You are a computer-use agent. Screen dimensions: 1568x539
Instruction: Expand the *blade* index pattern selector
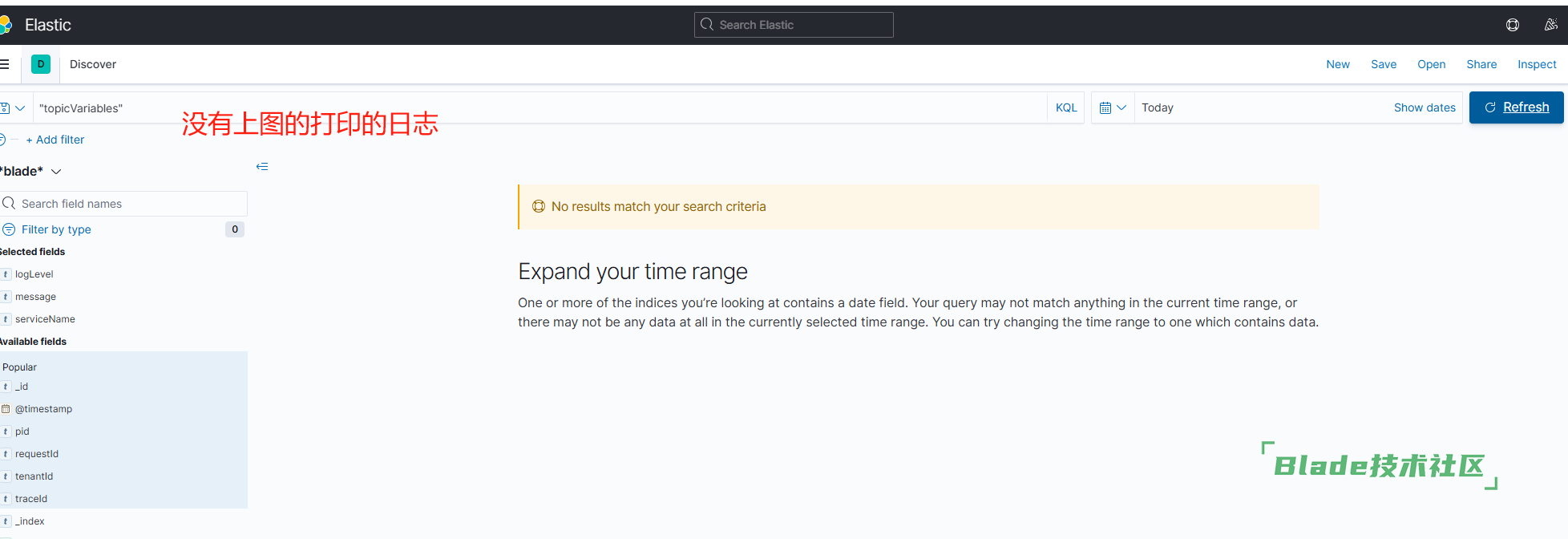[x=30, y=172]
